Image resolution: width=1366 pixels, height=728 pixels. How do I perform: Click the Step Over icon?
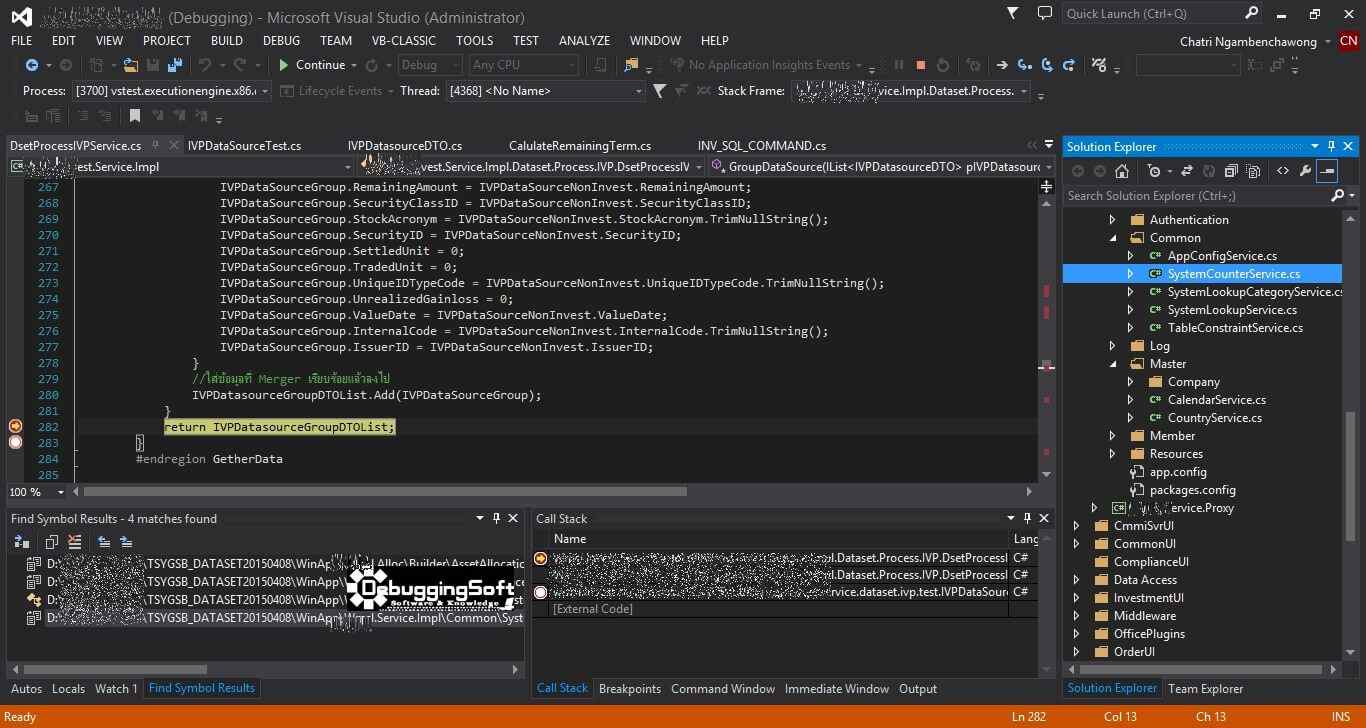point(1047,65)
